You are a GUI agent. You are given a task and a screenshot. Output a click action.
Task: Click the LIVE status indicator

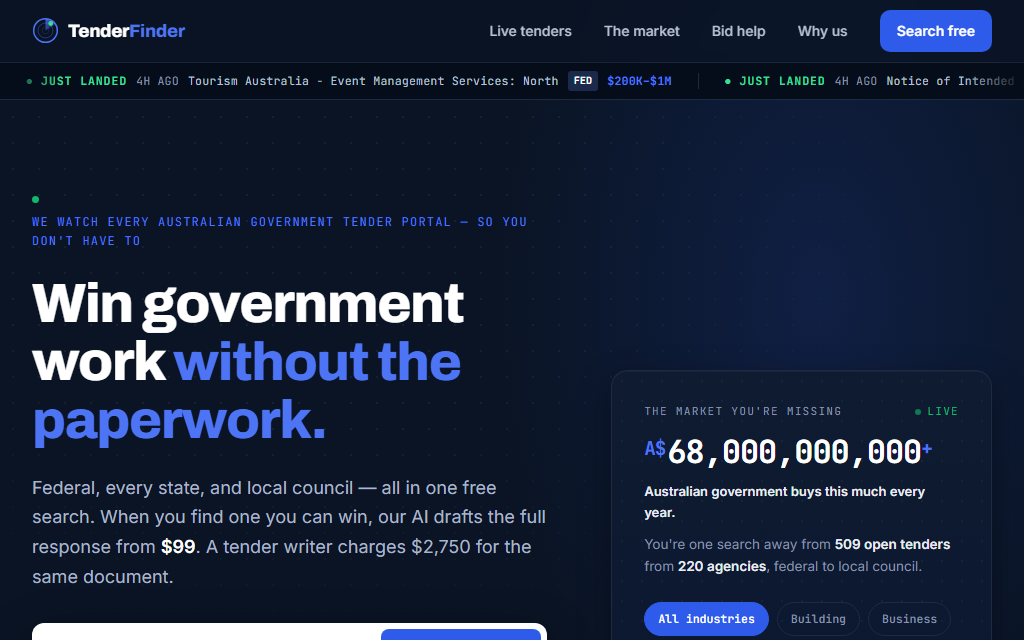936,411
